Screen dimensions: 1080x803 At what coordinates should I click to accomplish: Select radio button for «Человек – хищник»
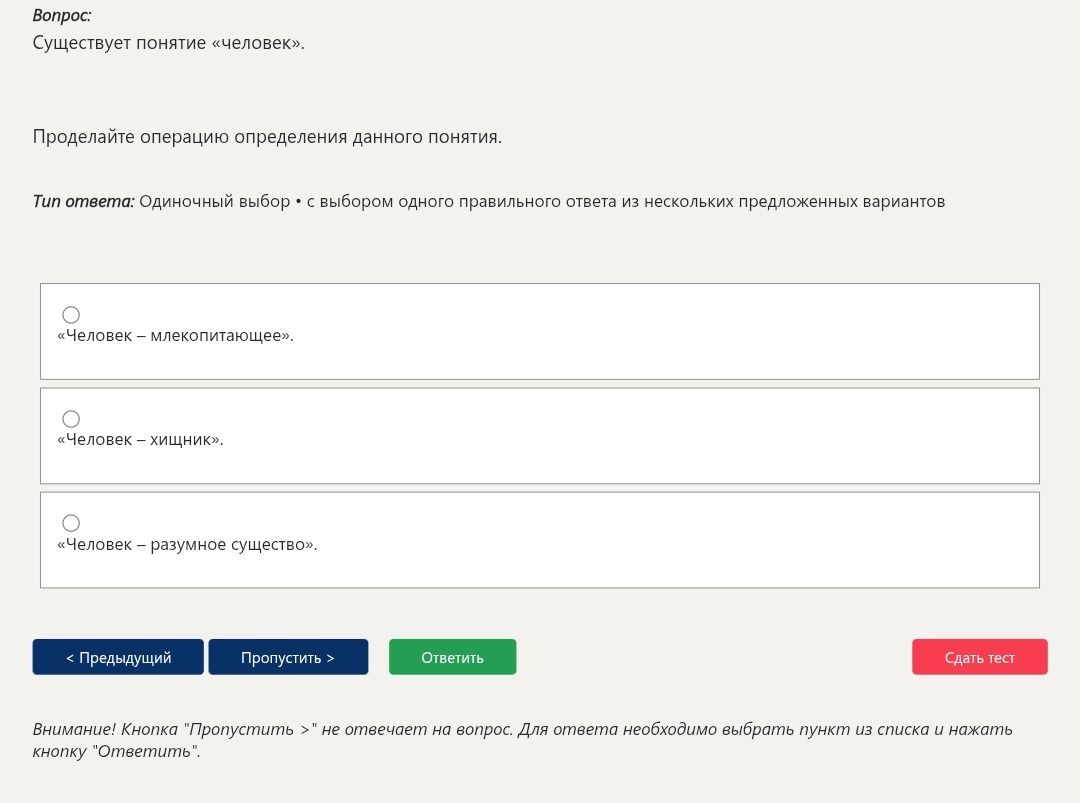click(x=71, y=419)
